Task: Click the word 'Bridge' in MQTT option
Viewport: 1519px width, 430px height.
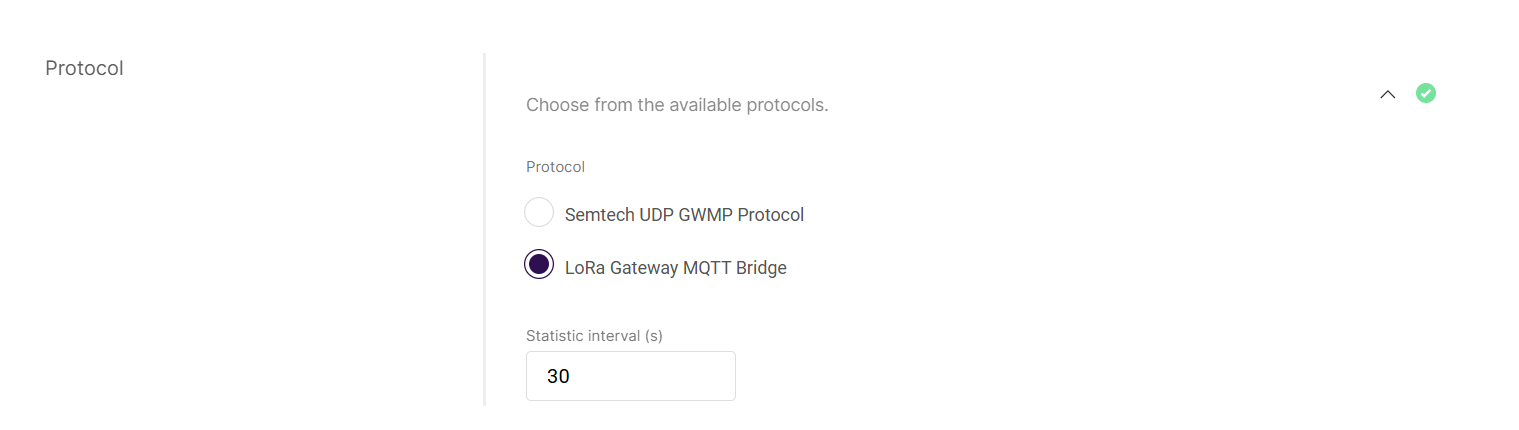Action: [x=763, y=268]
